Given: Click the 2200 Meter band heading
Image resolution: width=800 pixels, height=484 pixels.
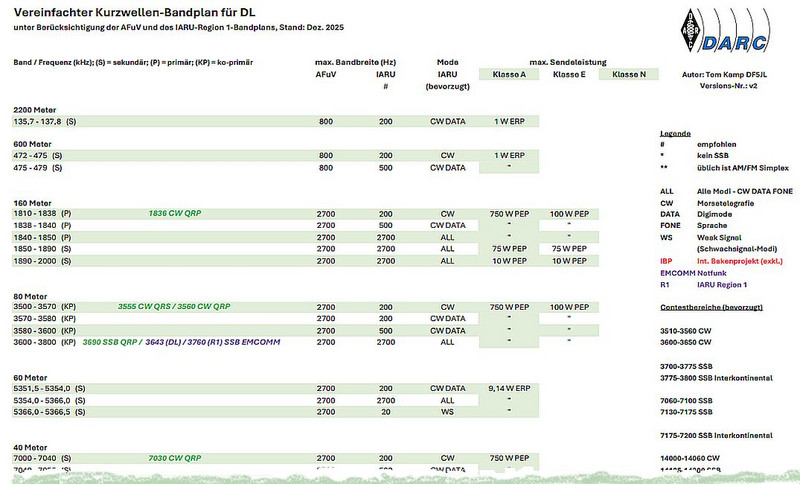Looking at the screenshot, I should click(37, 108).
